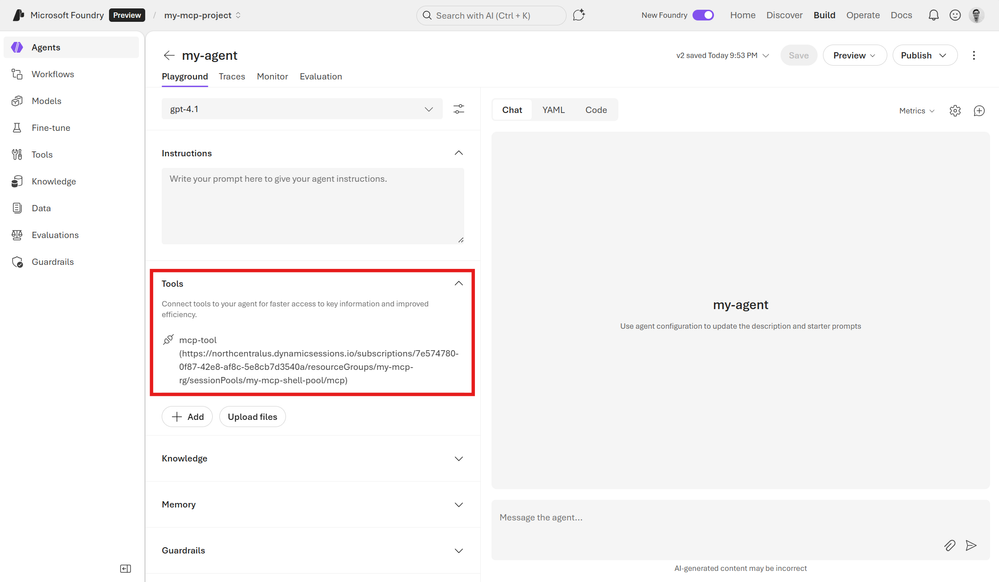Open Agents icon in sidebar
Screen dimensions: 999x582
coord(17,47)
